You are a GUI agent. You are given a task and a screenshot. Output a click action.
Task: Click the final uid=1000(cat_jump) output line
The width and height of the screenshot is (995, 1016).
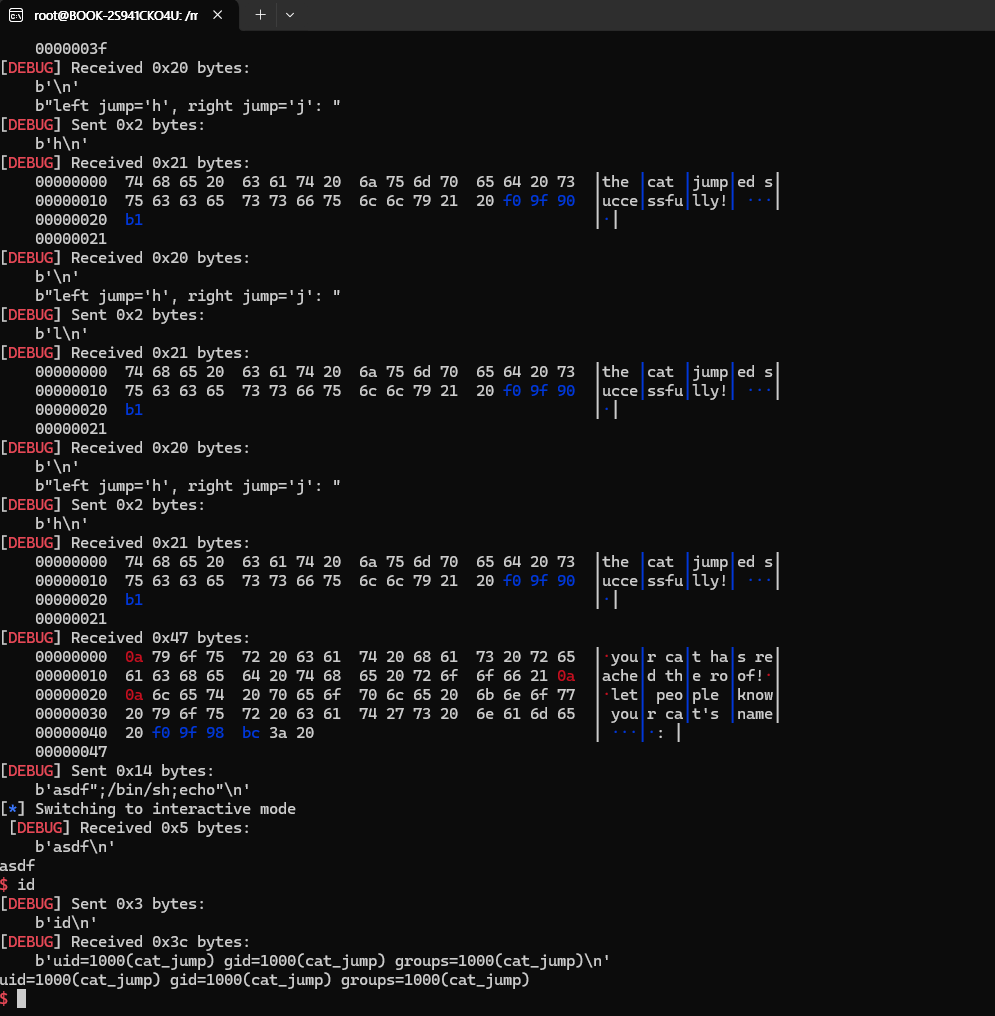[265, 980]
